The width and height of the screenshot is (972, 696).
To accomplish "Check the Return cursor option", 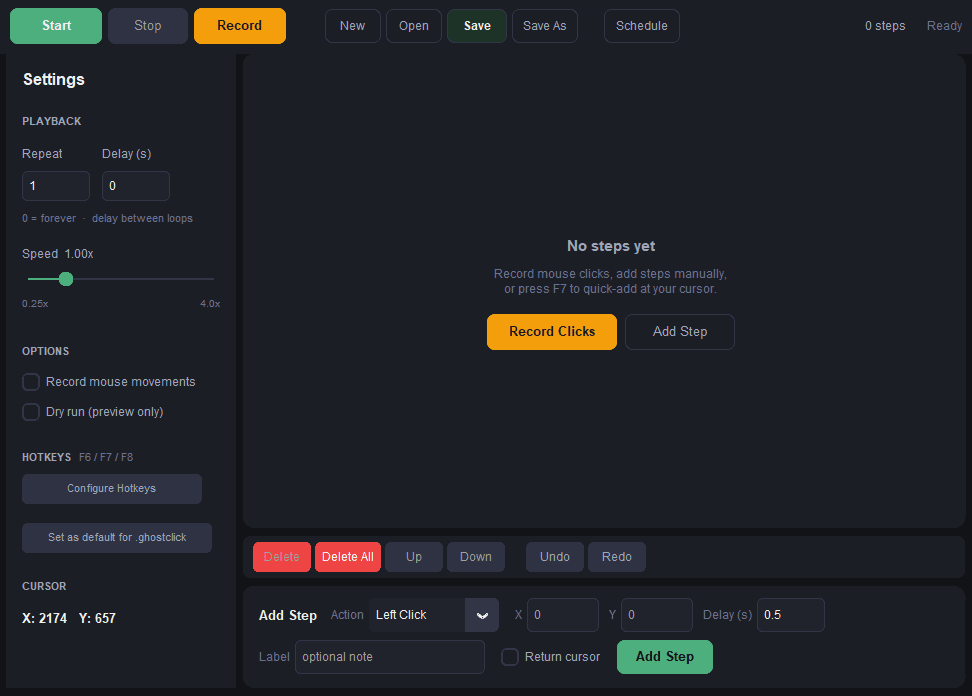I will click(x=510, y=657).
